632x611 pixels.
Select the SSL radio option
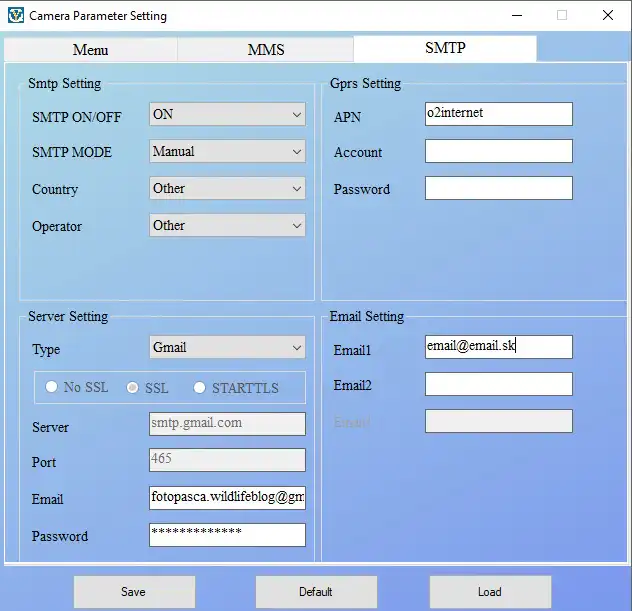tap(133, 388)
